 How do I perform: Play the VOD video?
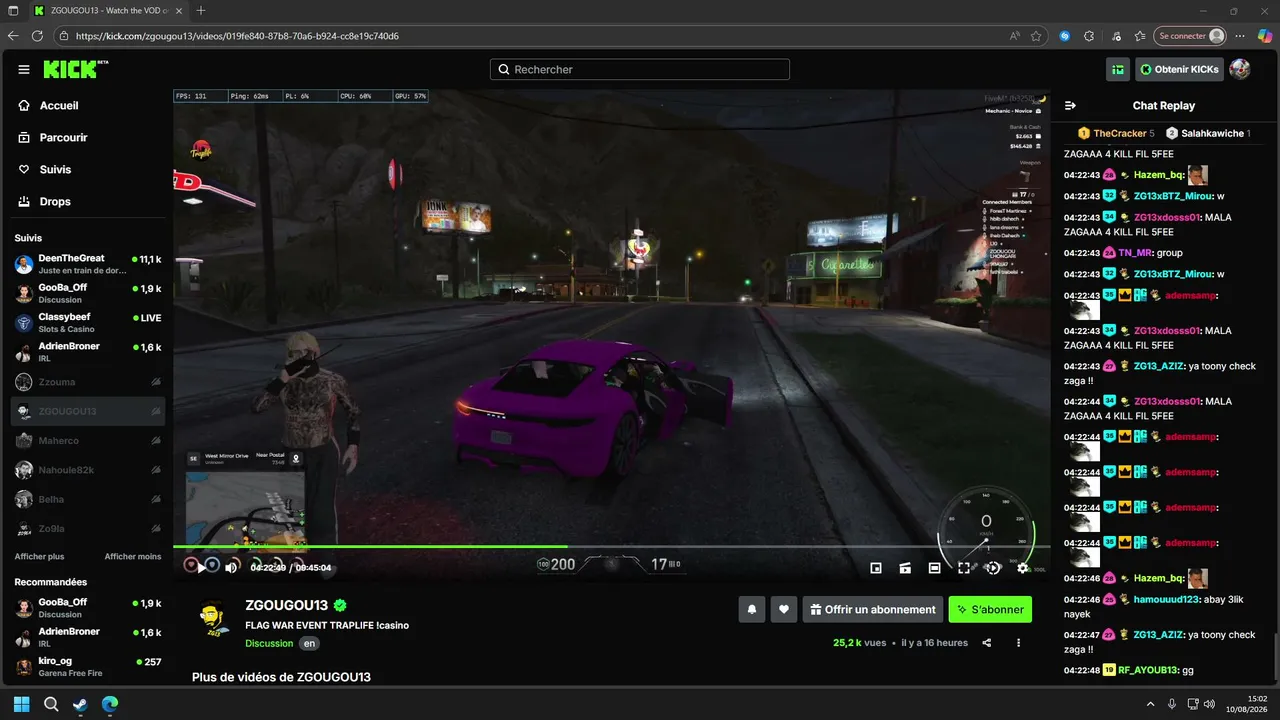click(201, 567)
